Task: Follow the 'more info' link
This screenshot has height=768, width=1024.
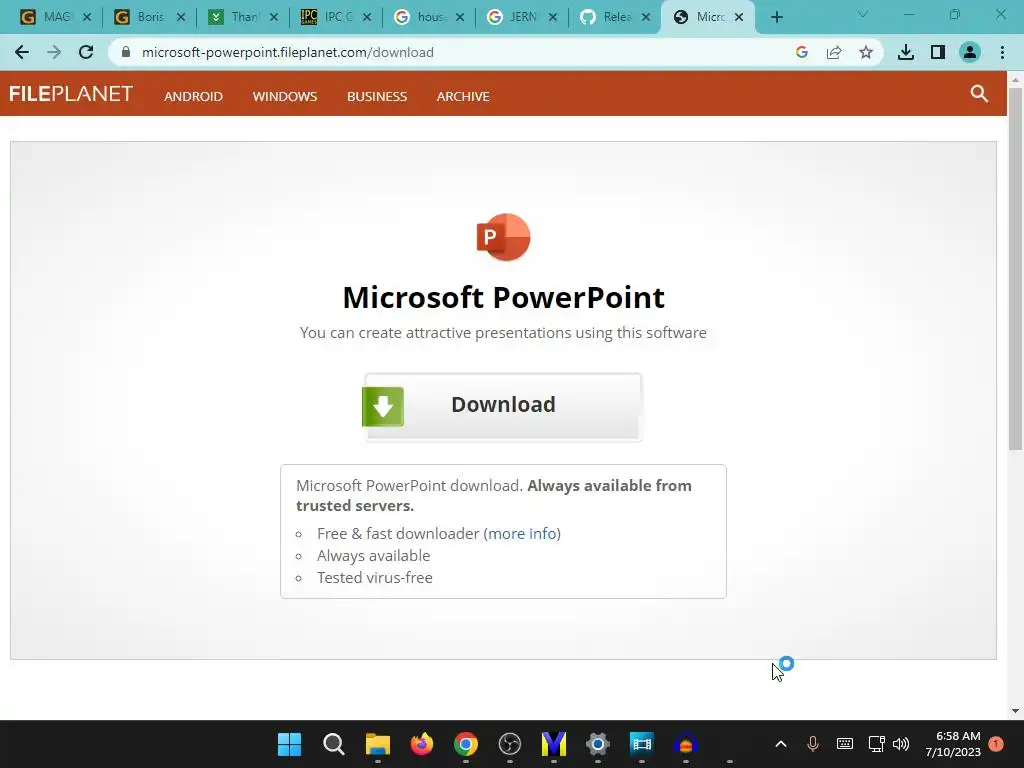Action: 522,534
